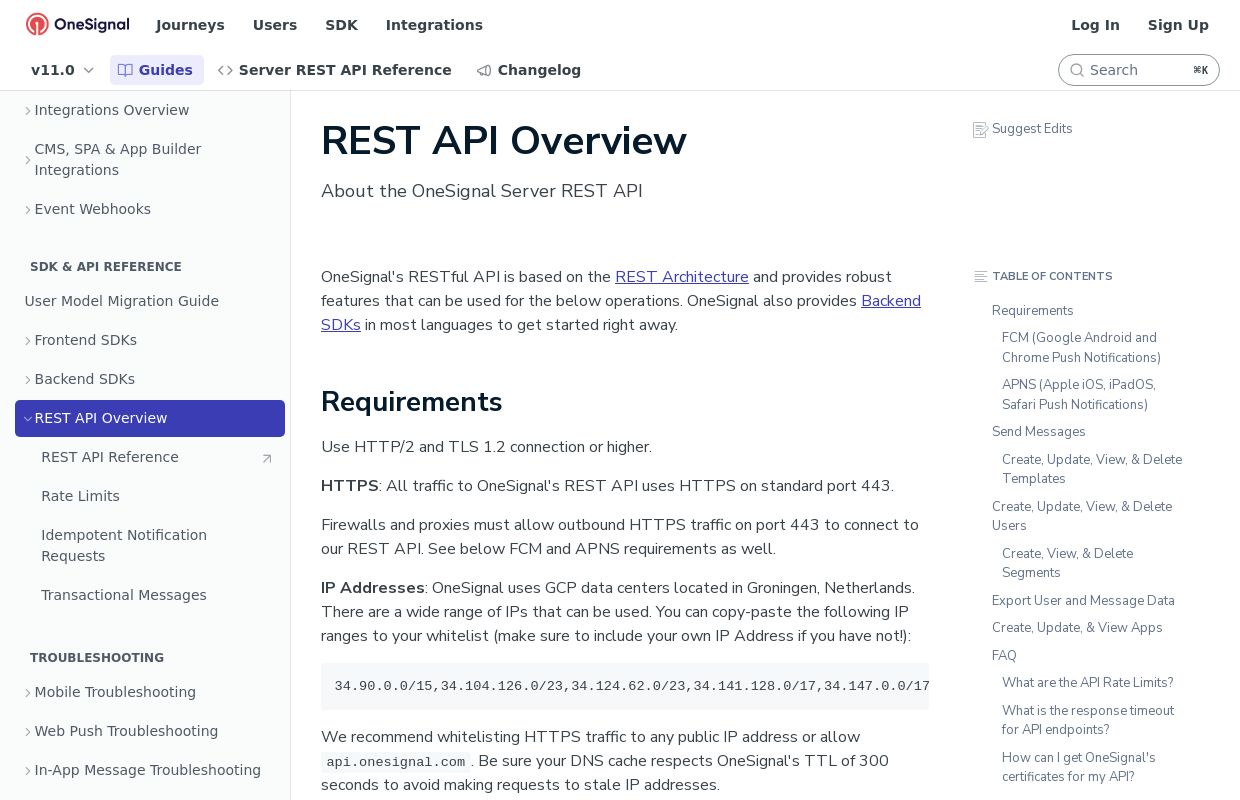The width and height of the screenshot is (1240, 800).
Task: Click the Log In link
Action: click(x=1095, y=25)
